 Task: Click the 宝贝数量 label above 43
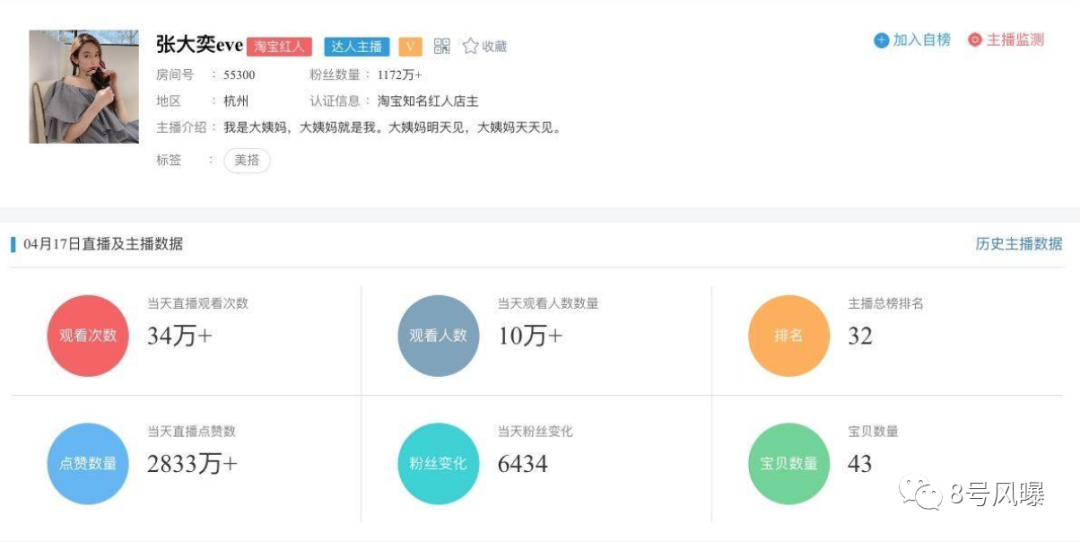[x=873, y=431]
